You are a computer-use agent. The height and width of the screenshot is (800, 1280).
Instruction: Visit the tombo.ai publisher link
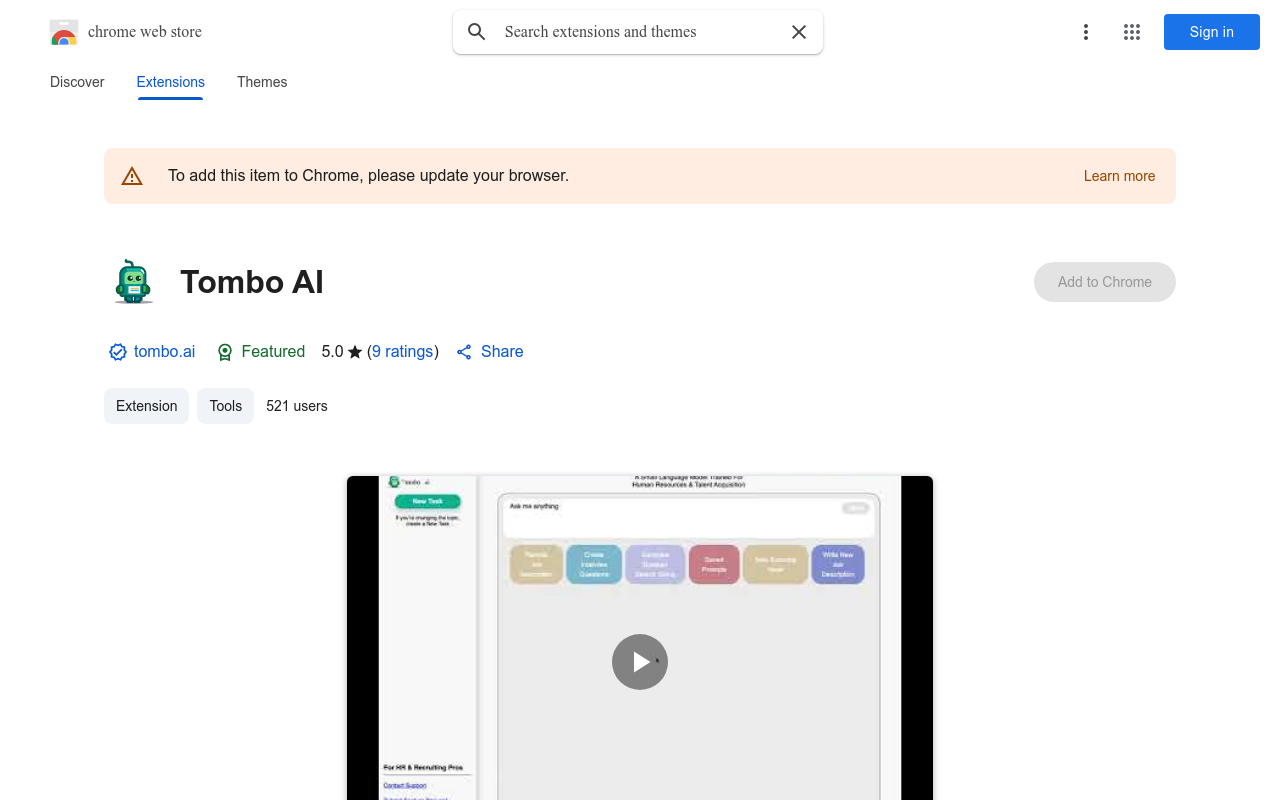tap(164, 352)
